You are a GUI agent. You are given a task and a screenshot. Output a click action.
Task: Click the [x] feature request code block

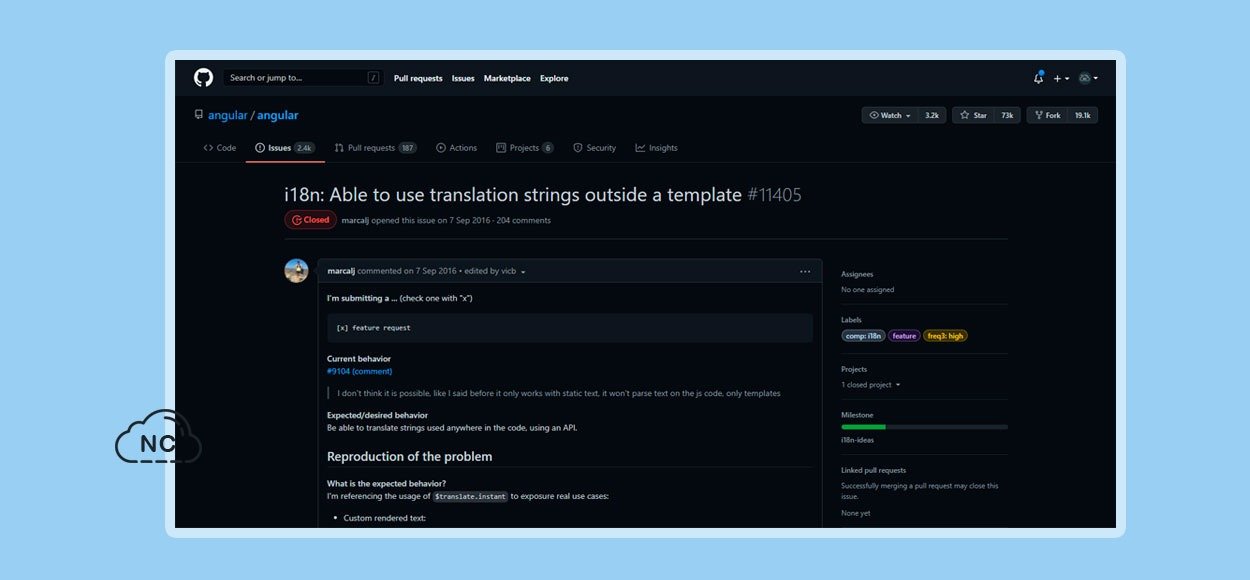pos(570,328)
